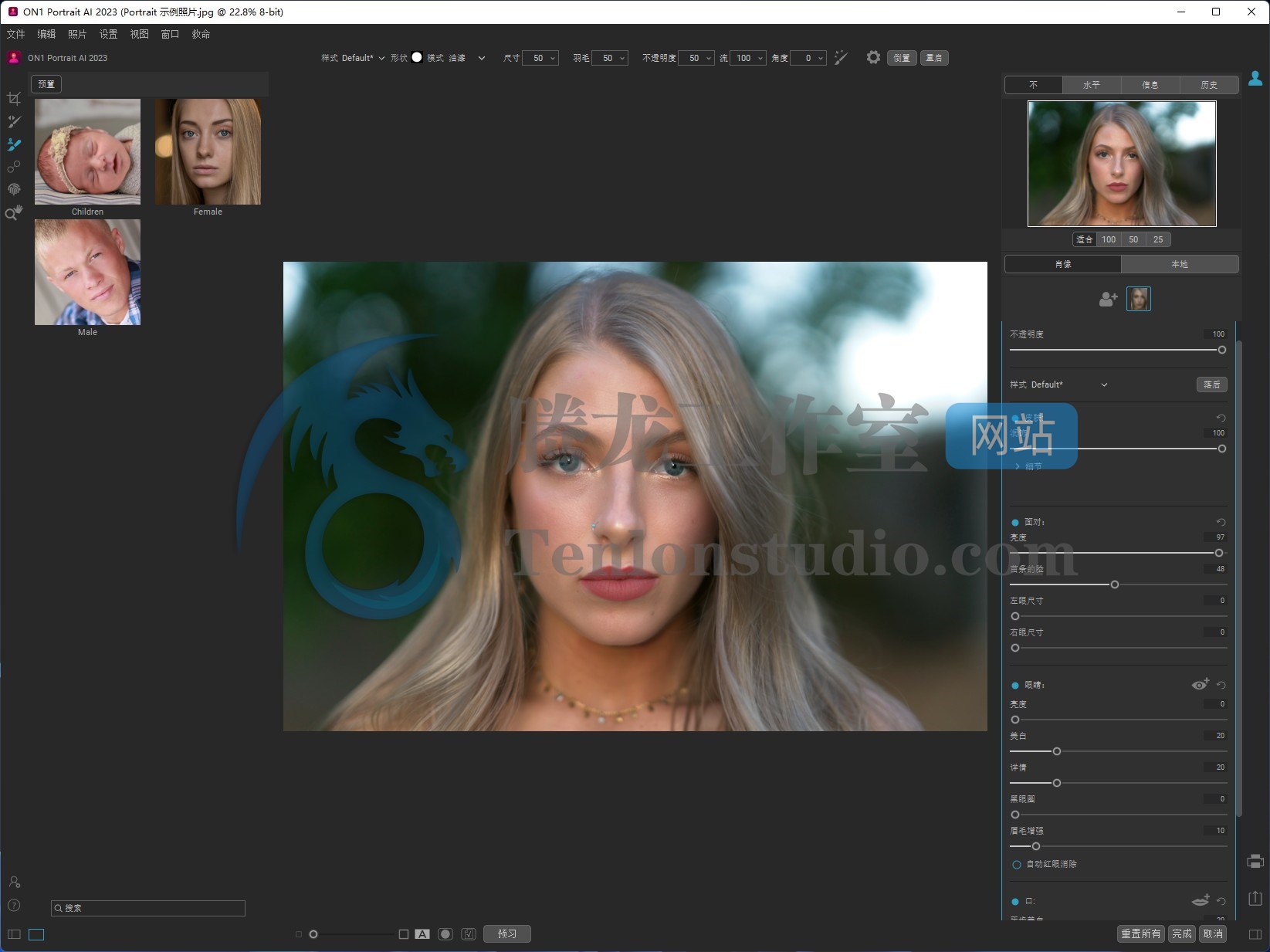
Task: Open the 视图 menu
Action: coord(139,34)
